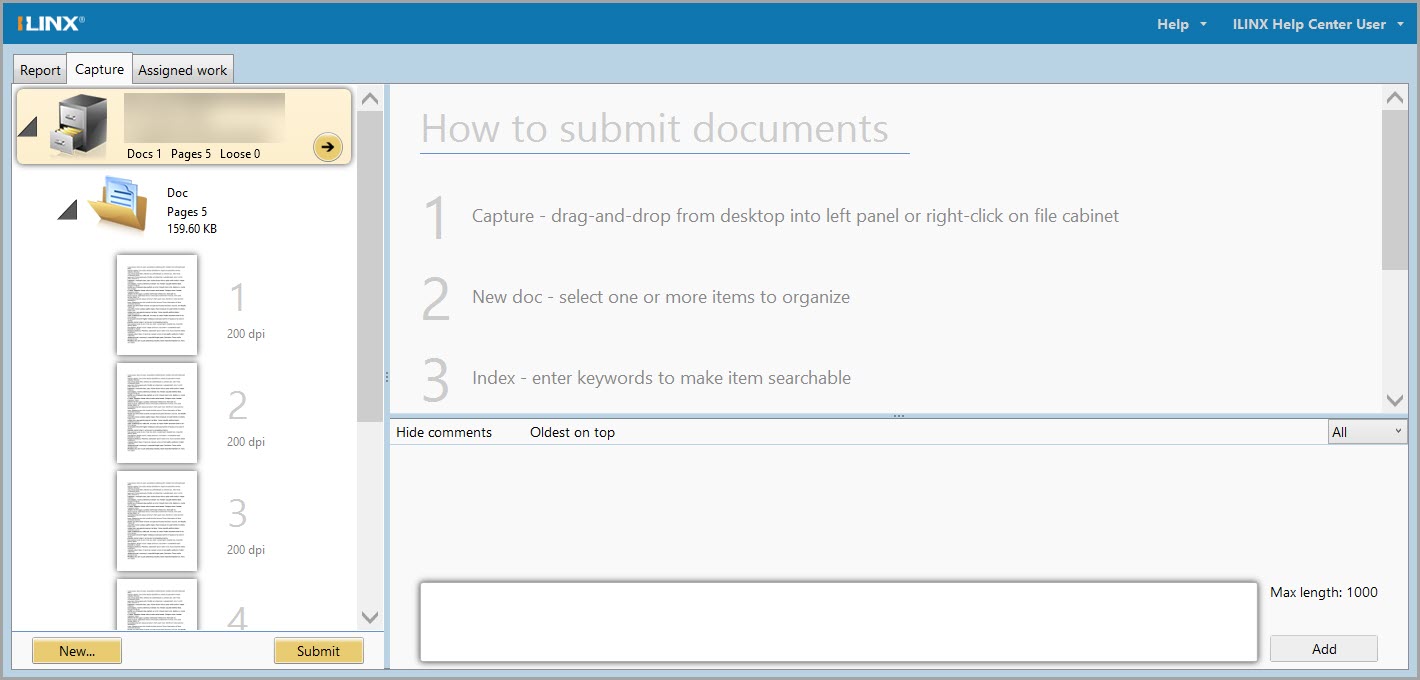Click Add to post comment

(1323, 649)
